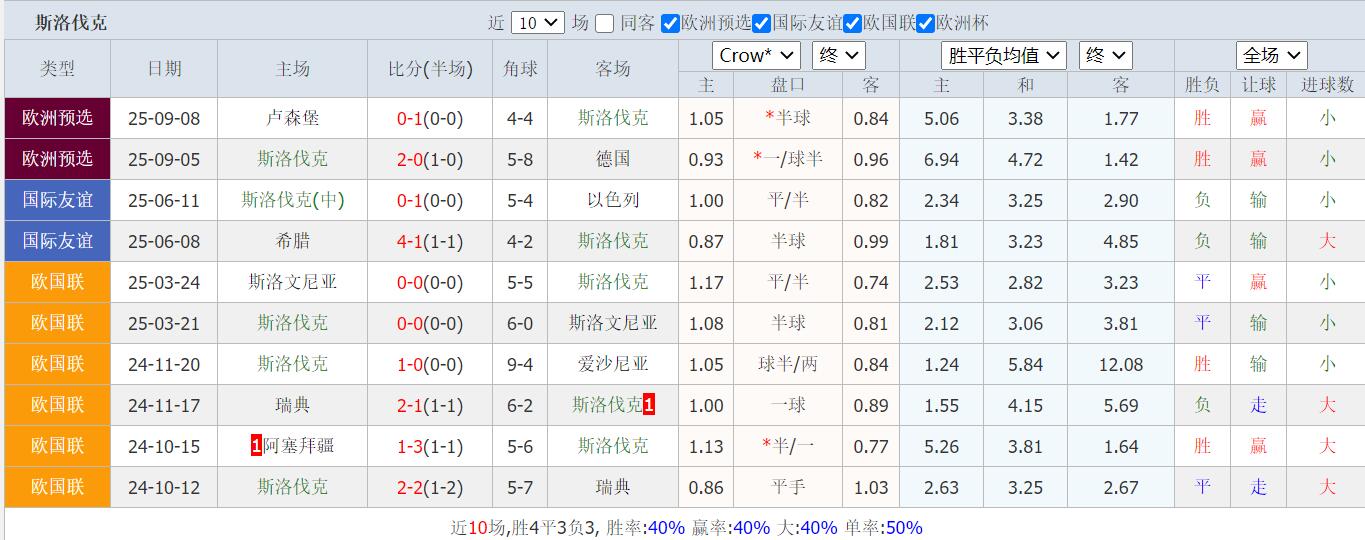Open the Crow* bookmaker dropdown
This screenshot has height=540, width=1365.
coord(755,56)
